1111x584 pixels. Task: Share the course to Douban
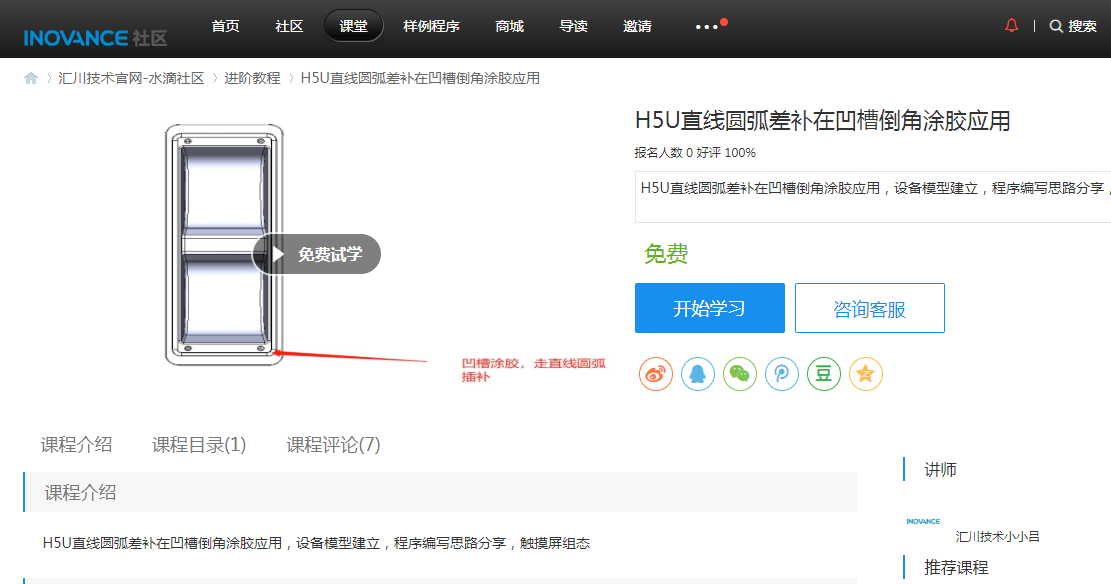[824, 373]
